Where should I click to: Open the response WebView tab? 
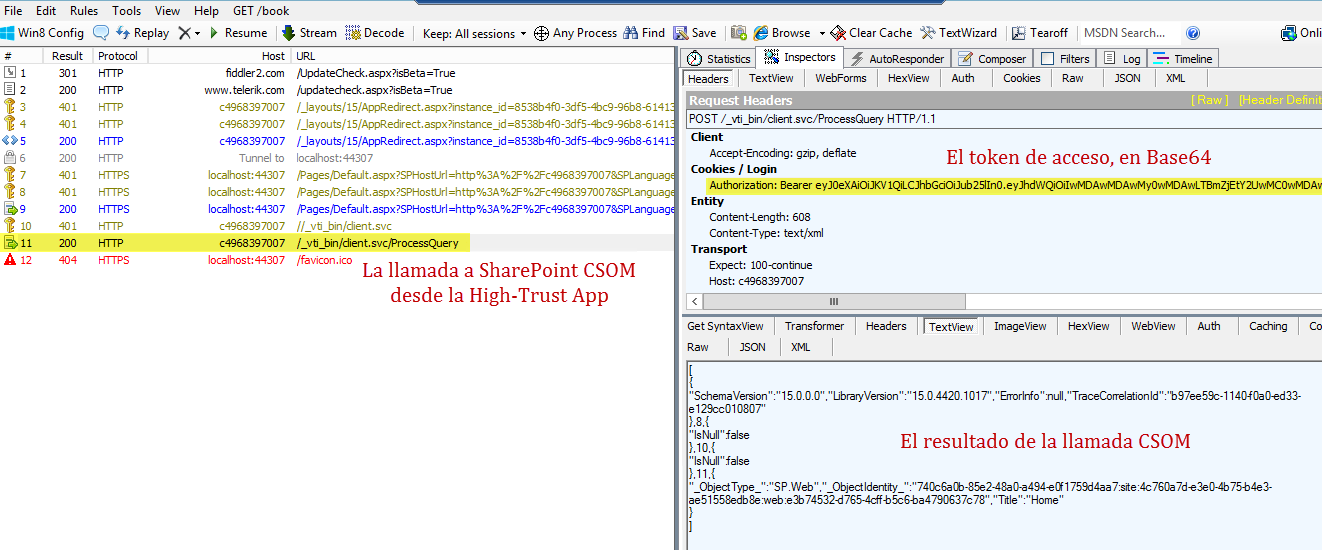(1153, 326)
